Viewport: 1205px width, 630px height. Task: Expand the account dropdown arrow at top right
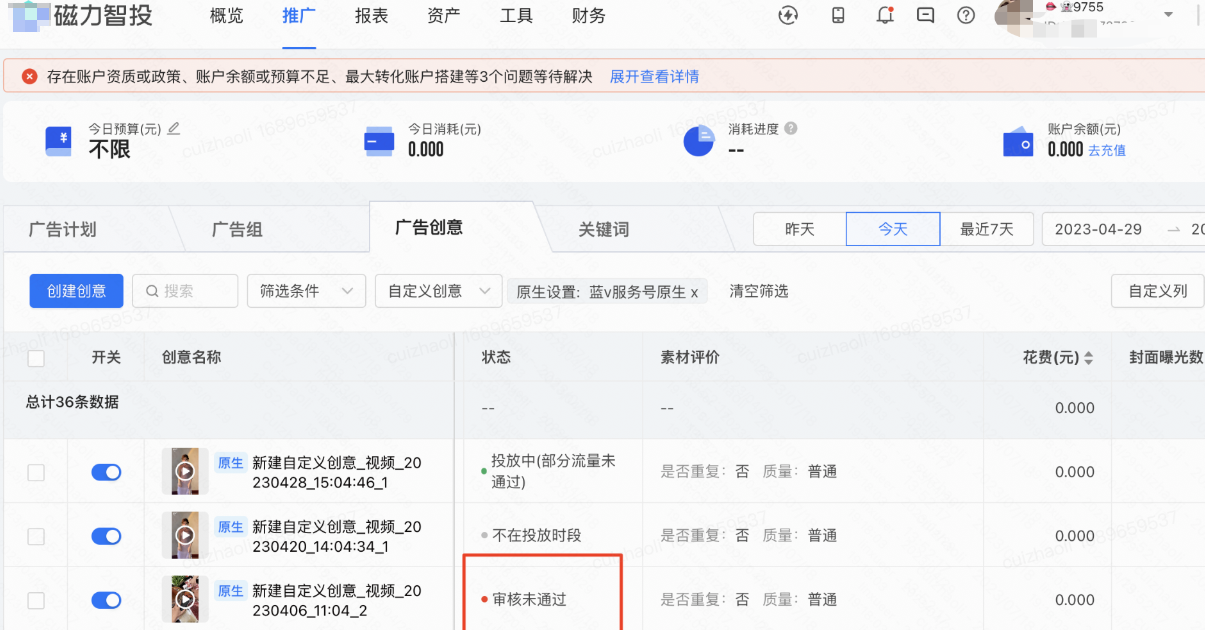click(1168, 16)
